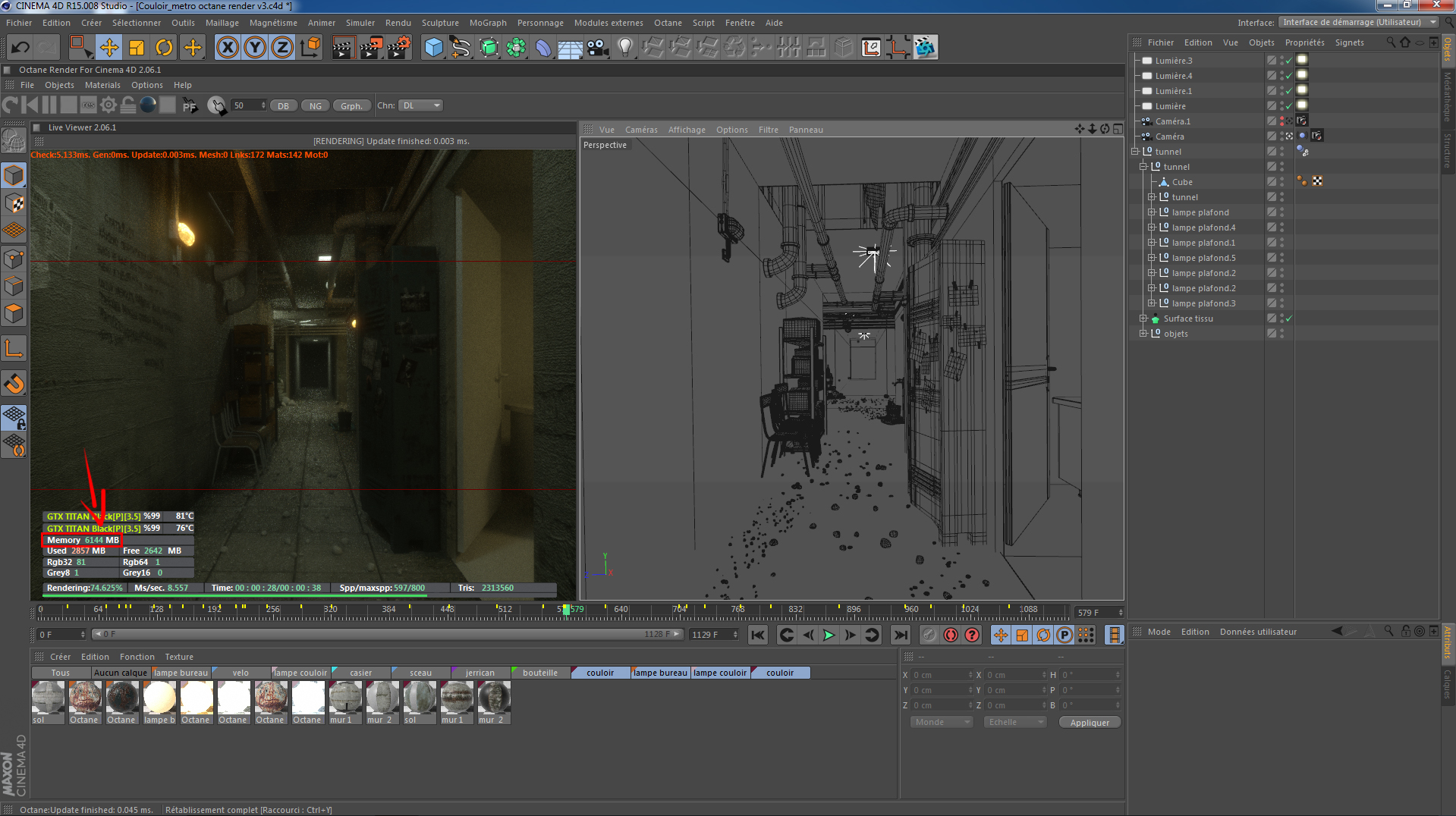The height and width of the screenshot is (816, 1456).
Task: Open the MoGraph menu
Action: point(487,23)
